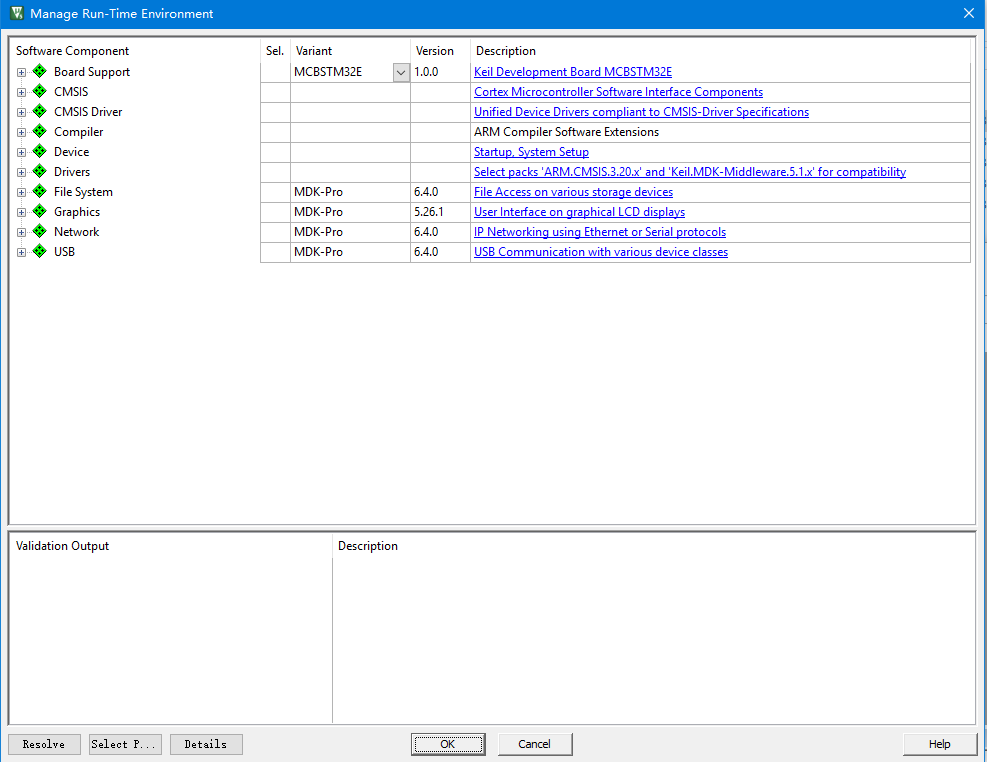
Task: Click the USB MDK-Pro variant cell
Action: click(x=350, y=252)
